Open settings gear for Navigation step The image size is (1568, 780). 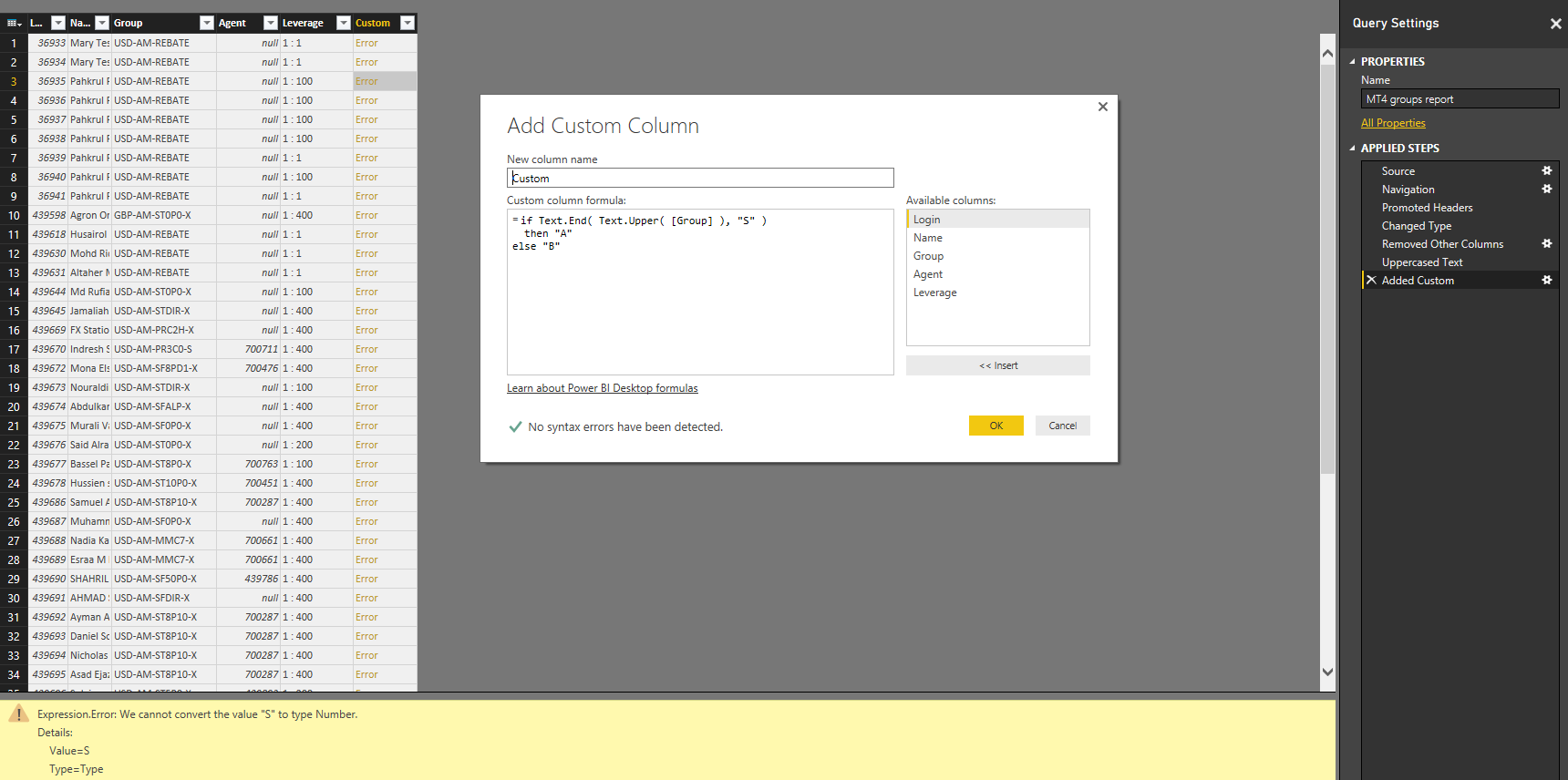(1546, 190)
